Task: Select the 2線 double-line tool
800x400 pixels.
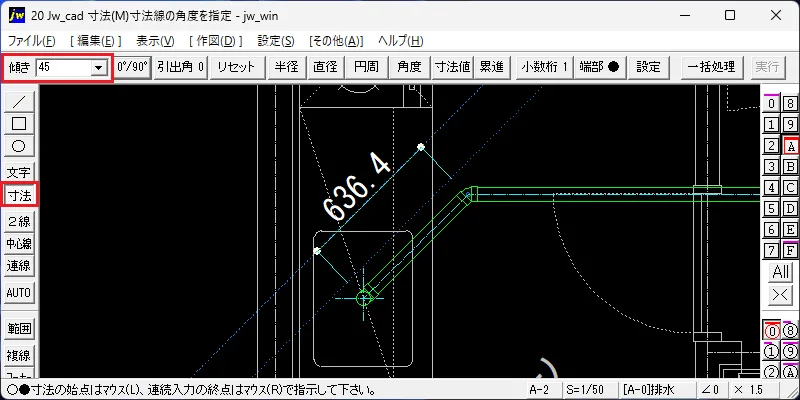Action: pos(19,221)
